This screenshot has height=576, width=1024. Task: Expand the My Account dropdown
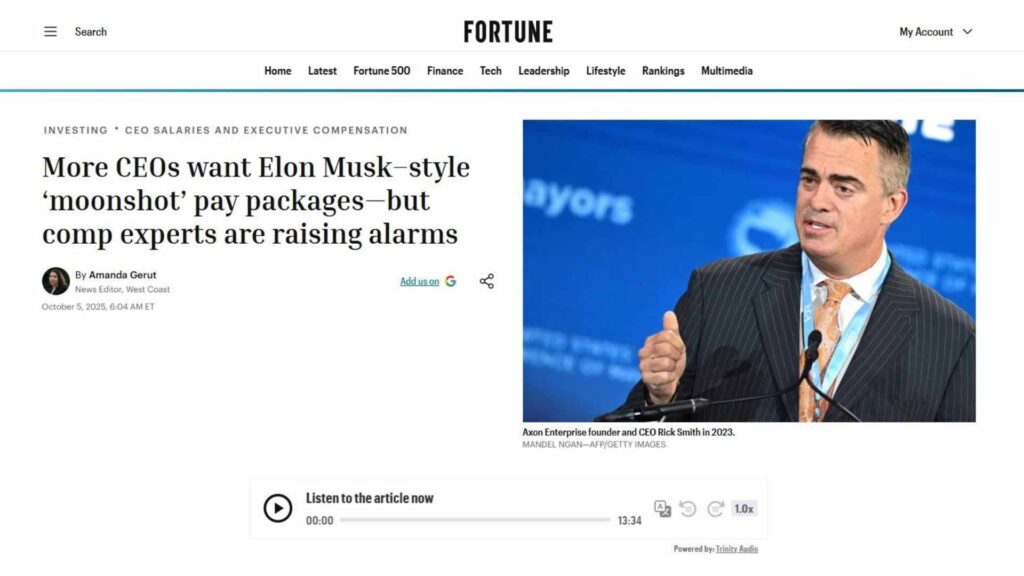tap(935, 31)
